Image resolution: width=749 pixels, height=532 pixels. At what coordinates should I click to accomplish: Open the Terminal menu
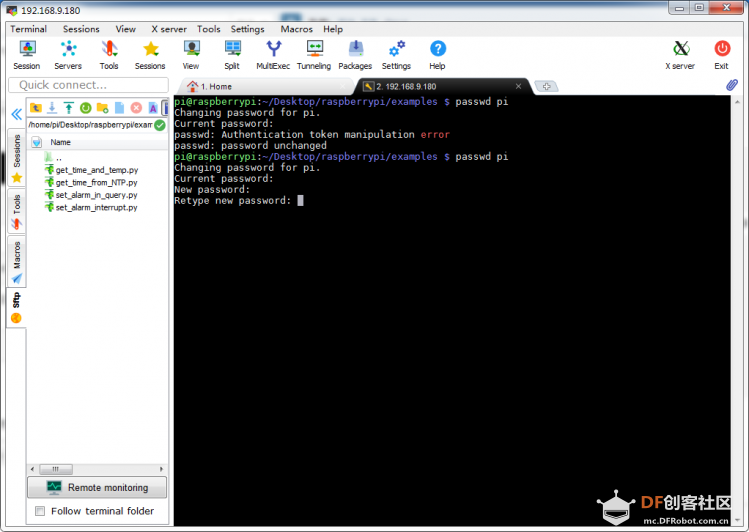(x=29, y=29)
